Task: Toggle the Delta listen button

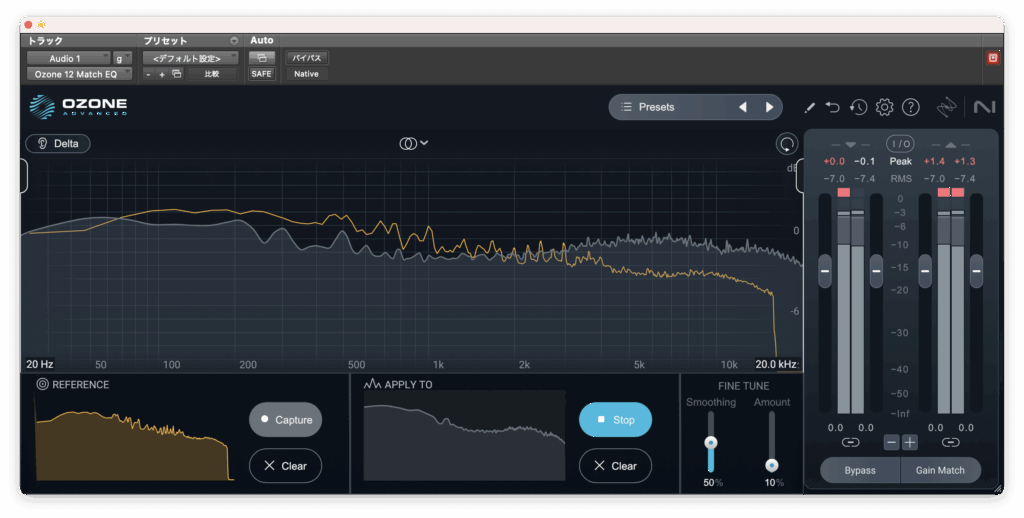Action: coord(58,143)
